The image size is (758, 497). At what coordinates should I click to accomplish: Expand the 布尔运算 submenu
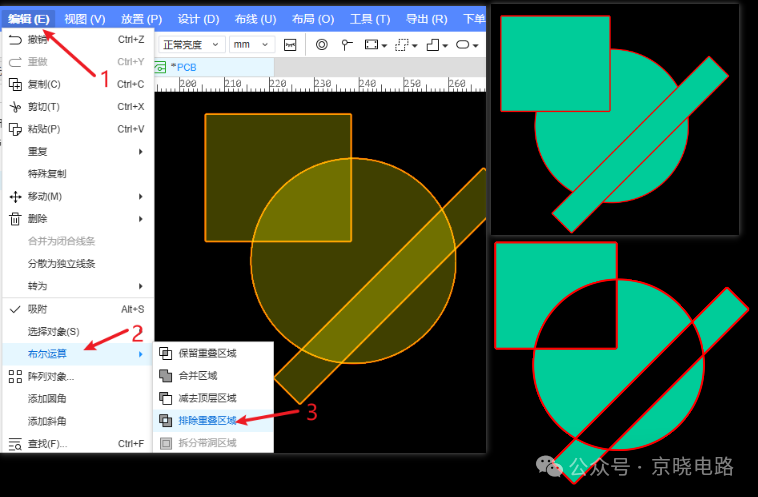click(x=78, y=354)
